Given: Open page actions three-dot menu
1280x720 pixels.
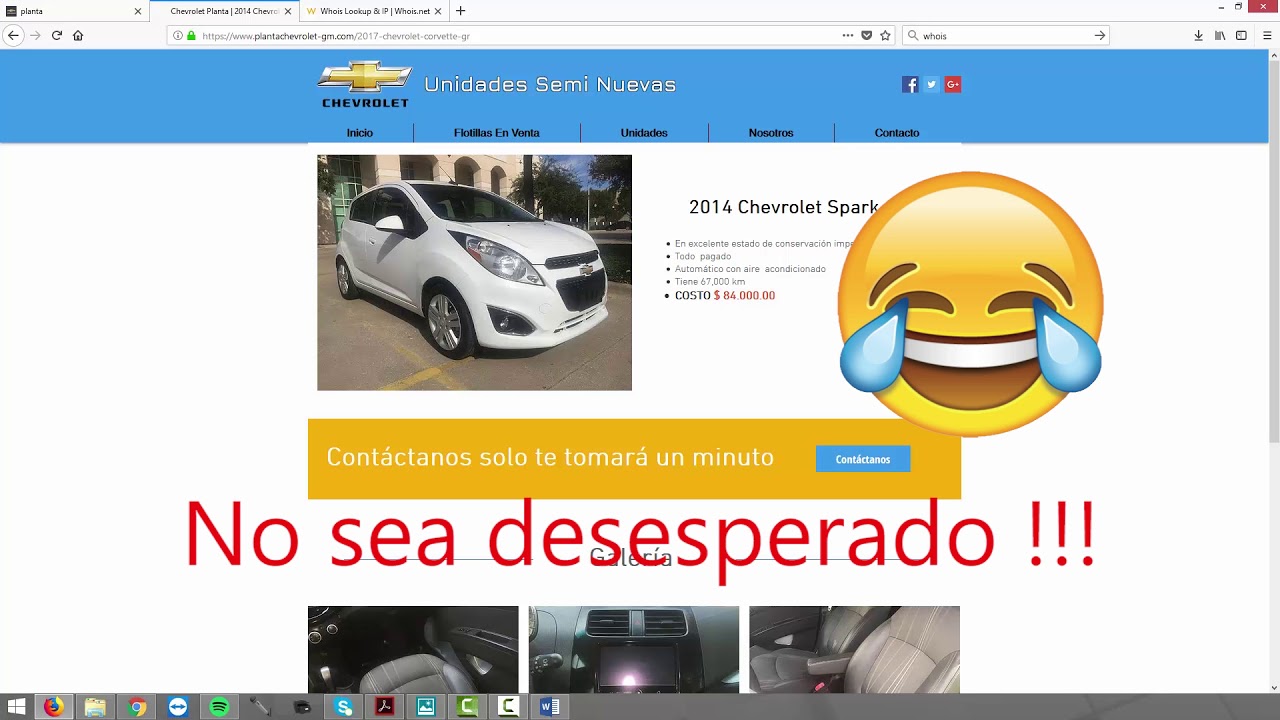Looking at the screenshot, I should pyautogui.click(x=848, y=35).
